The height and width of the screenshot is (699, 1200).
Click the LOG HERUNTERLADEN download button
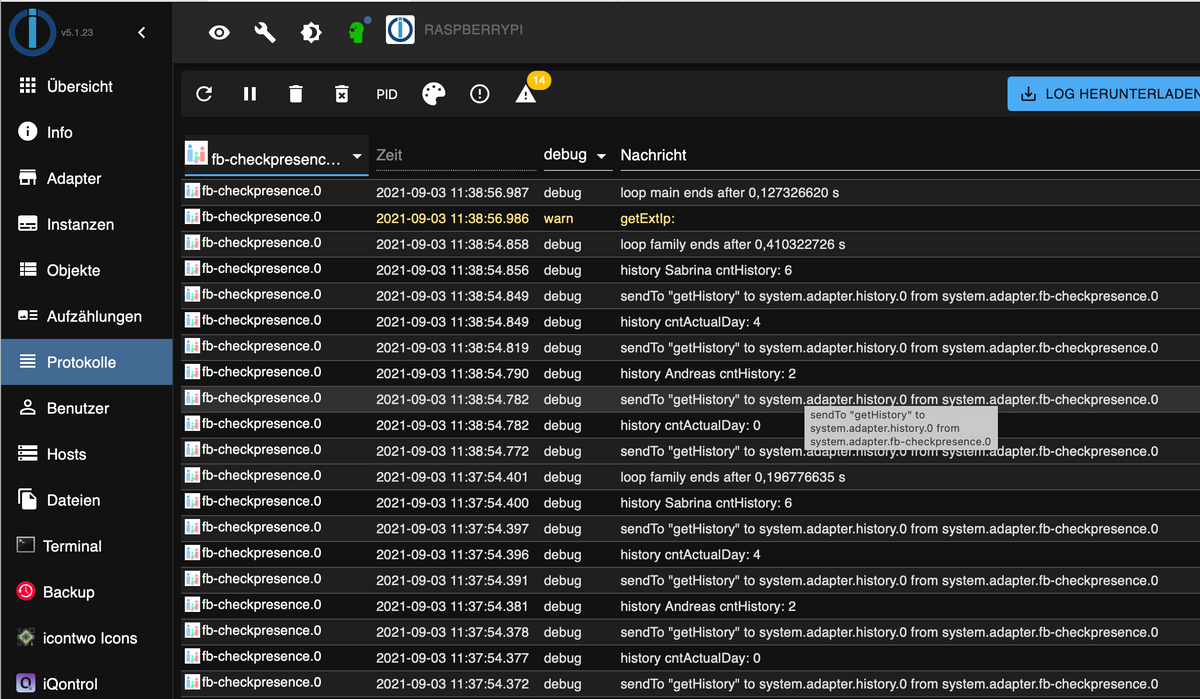[x=1104, y=95]
